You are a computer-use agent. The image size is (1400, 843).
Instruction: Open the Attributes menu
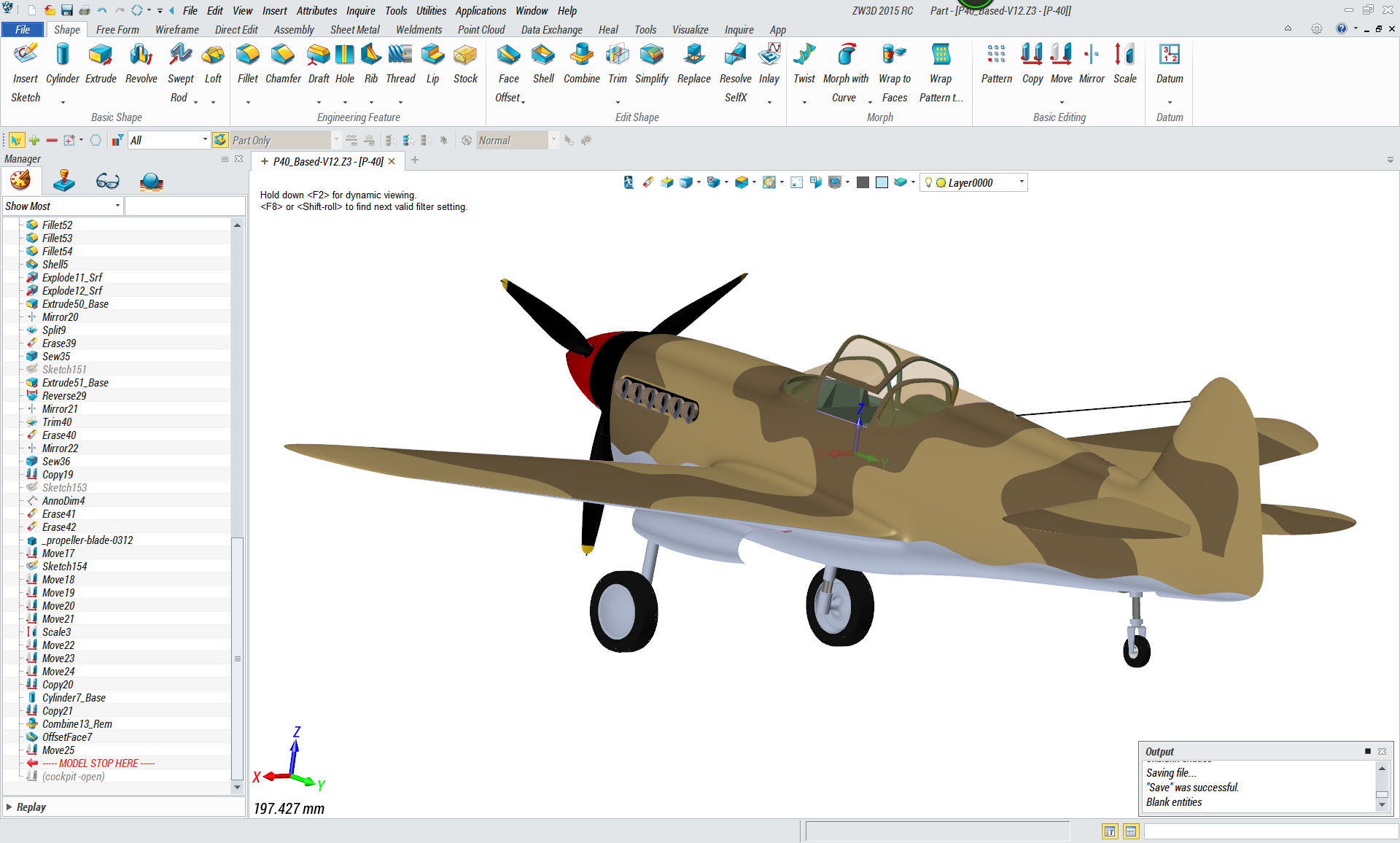click(316, 11)
